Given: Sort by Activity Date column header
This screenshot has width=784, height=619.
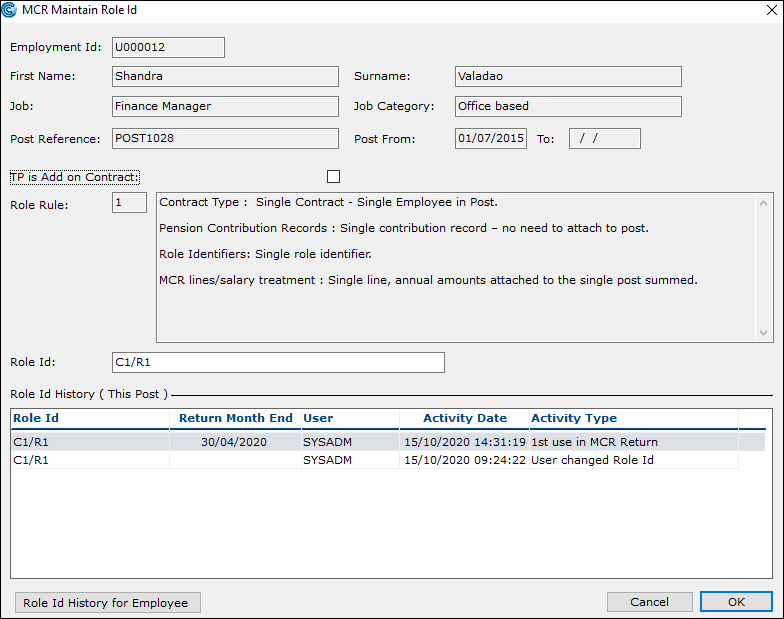Looking at the screenshot, I should pyautogui.click(x=464, y=418).
